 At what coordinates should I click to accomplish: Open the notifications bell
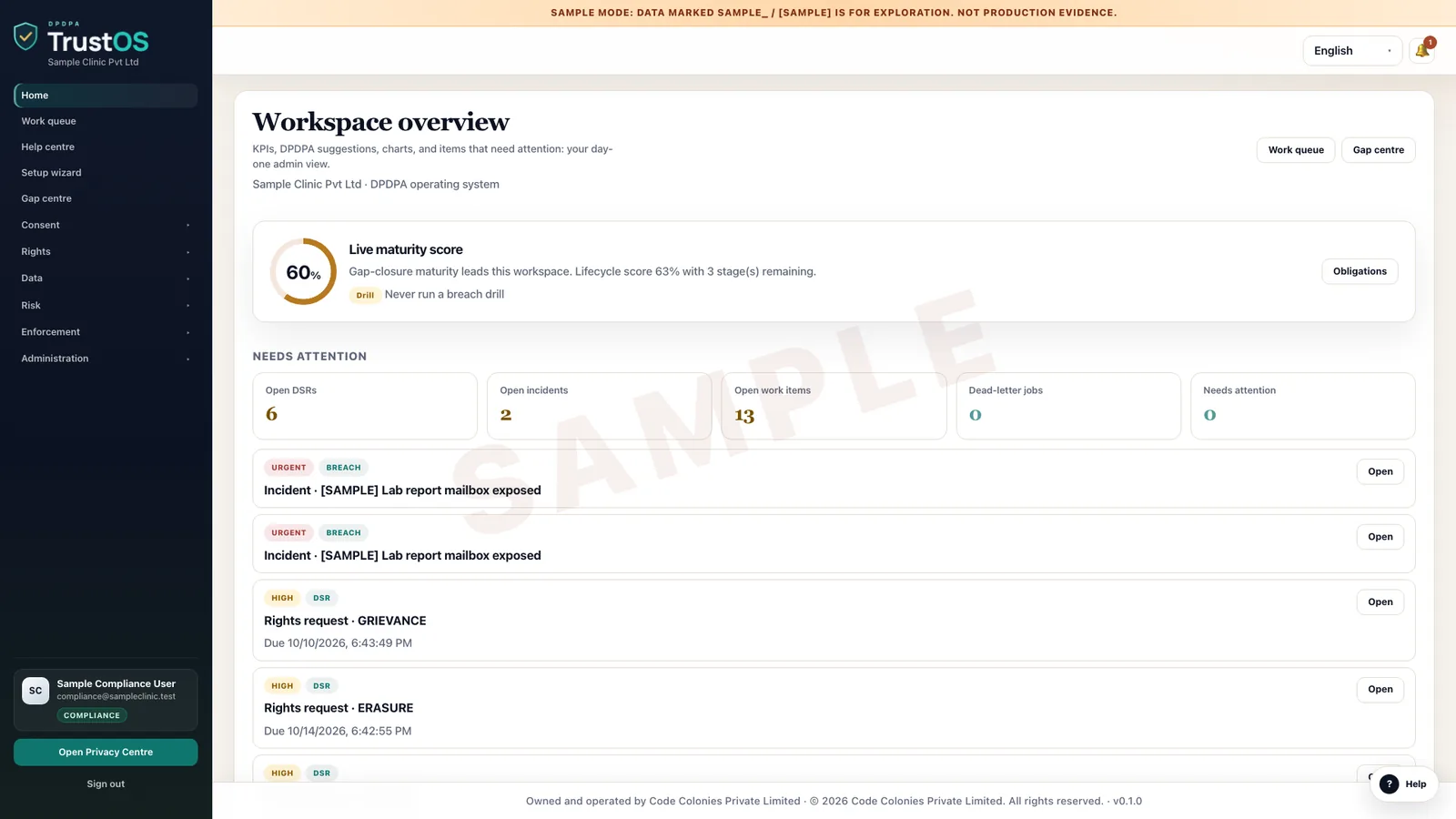click(1422, 51)
